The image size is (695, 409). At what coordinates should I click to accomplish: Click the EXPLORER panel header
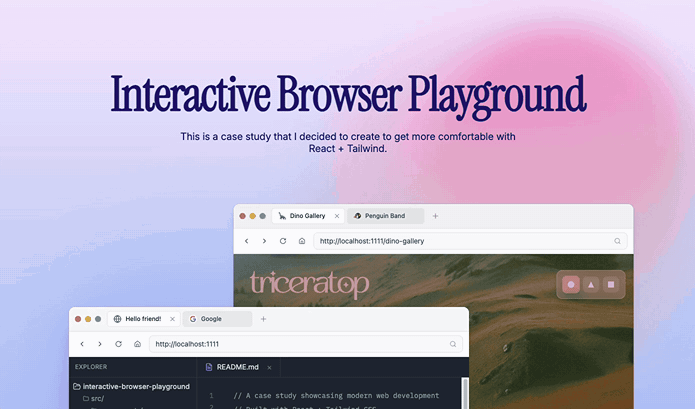91,367
